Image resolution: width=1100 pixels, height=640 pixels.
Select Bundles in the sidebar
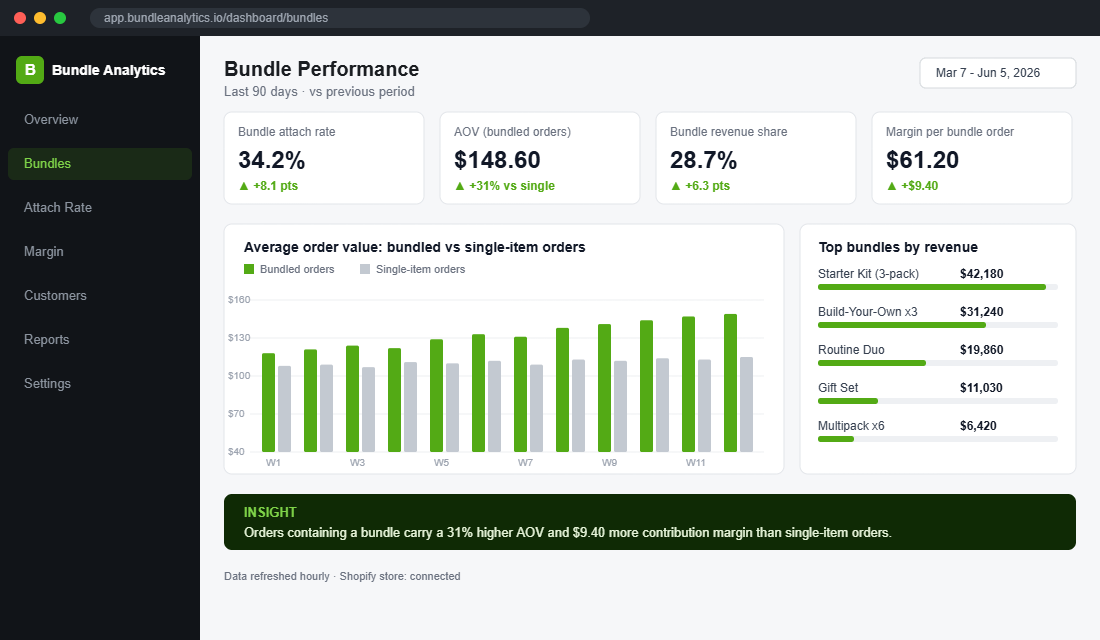[x=100, y=164]
